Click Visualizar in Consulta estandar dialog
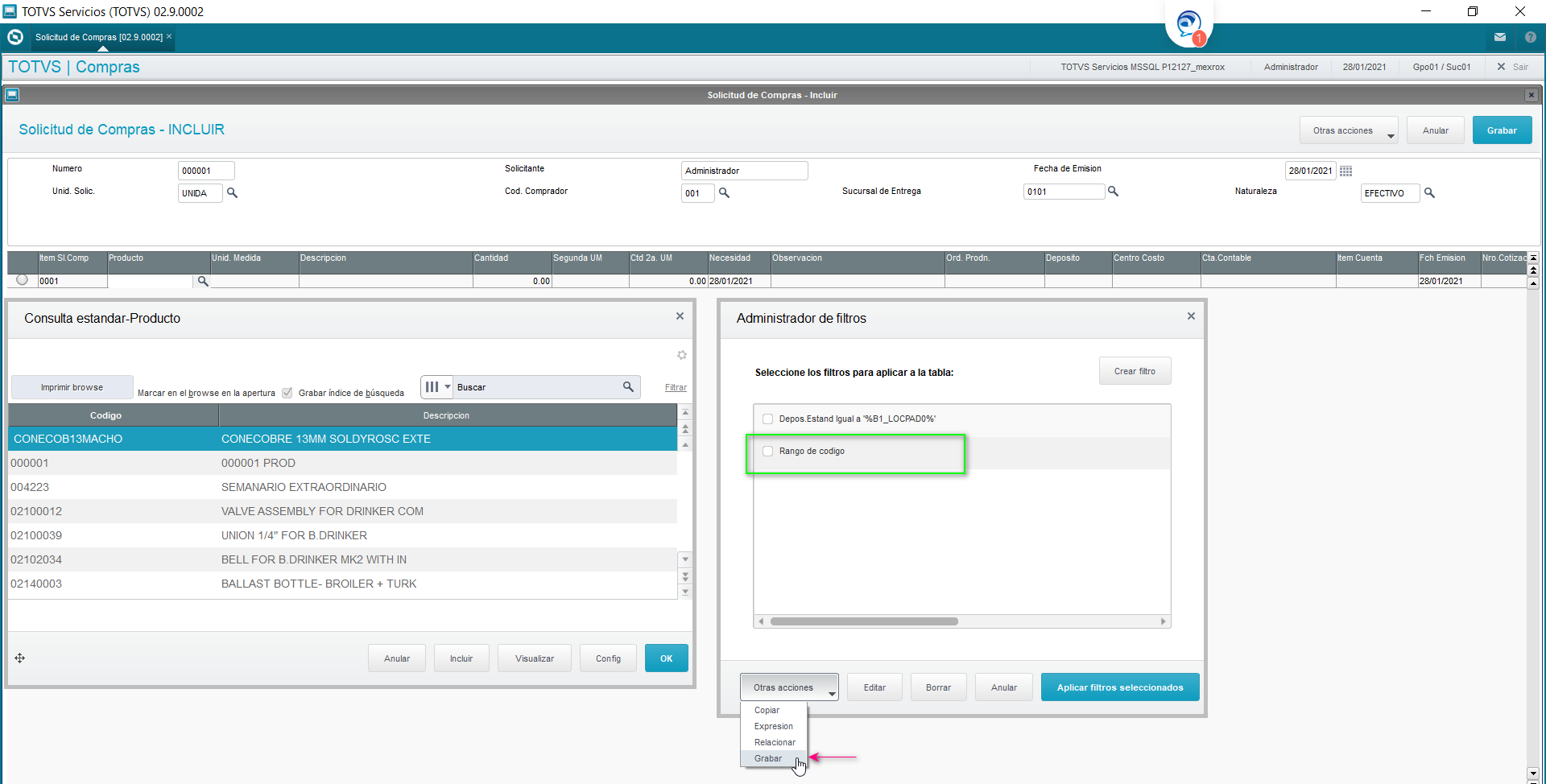This screenshot has width=1546, height=784. click(535, 658)
